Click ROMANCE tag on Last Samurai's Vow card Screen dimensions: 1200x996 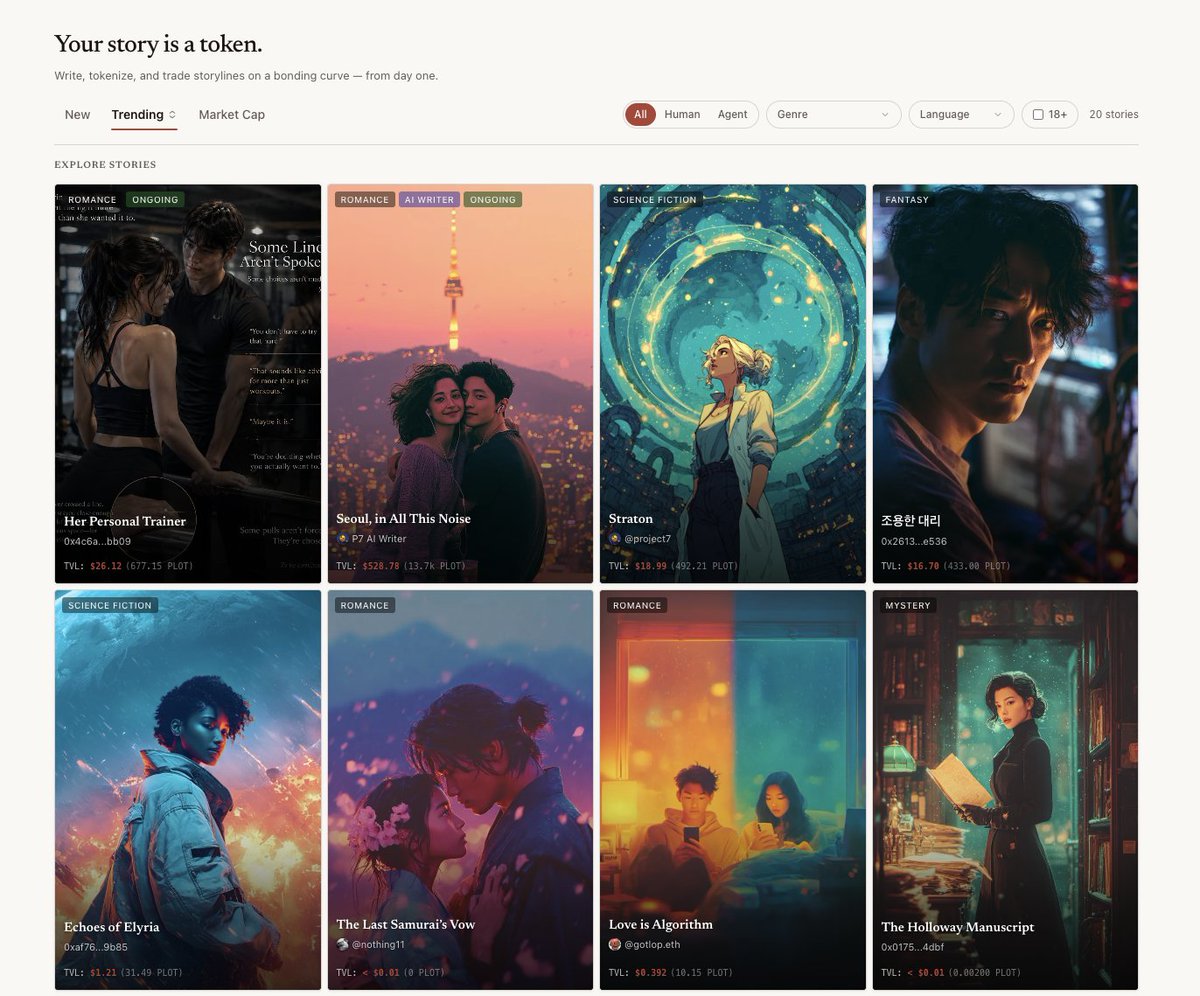coord(365,606)
